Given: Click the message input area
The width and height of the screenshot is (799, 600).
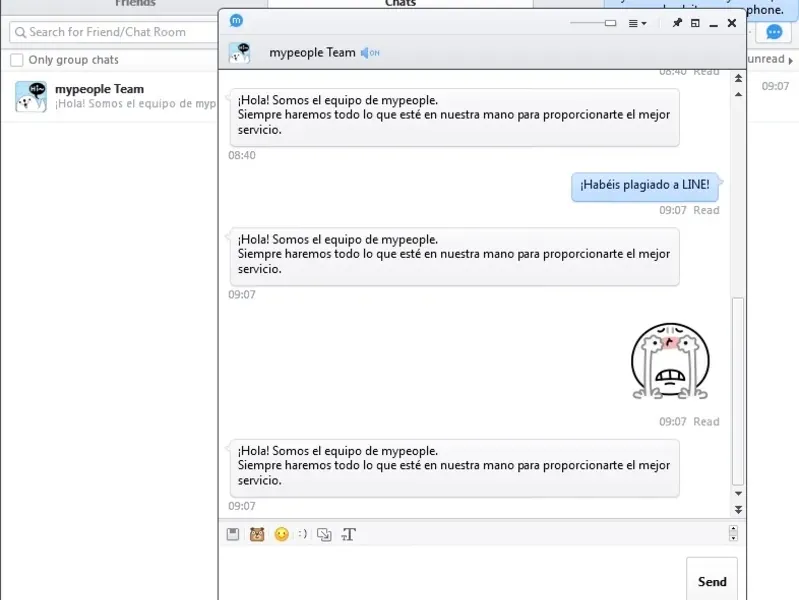Looking at the screenshot, I should 452,573.
